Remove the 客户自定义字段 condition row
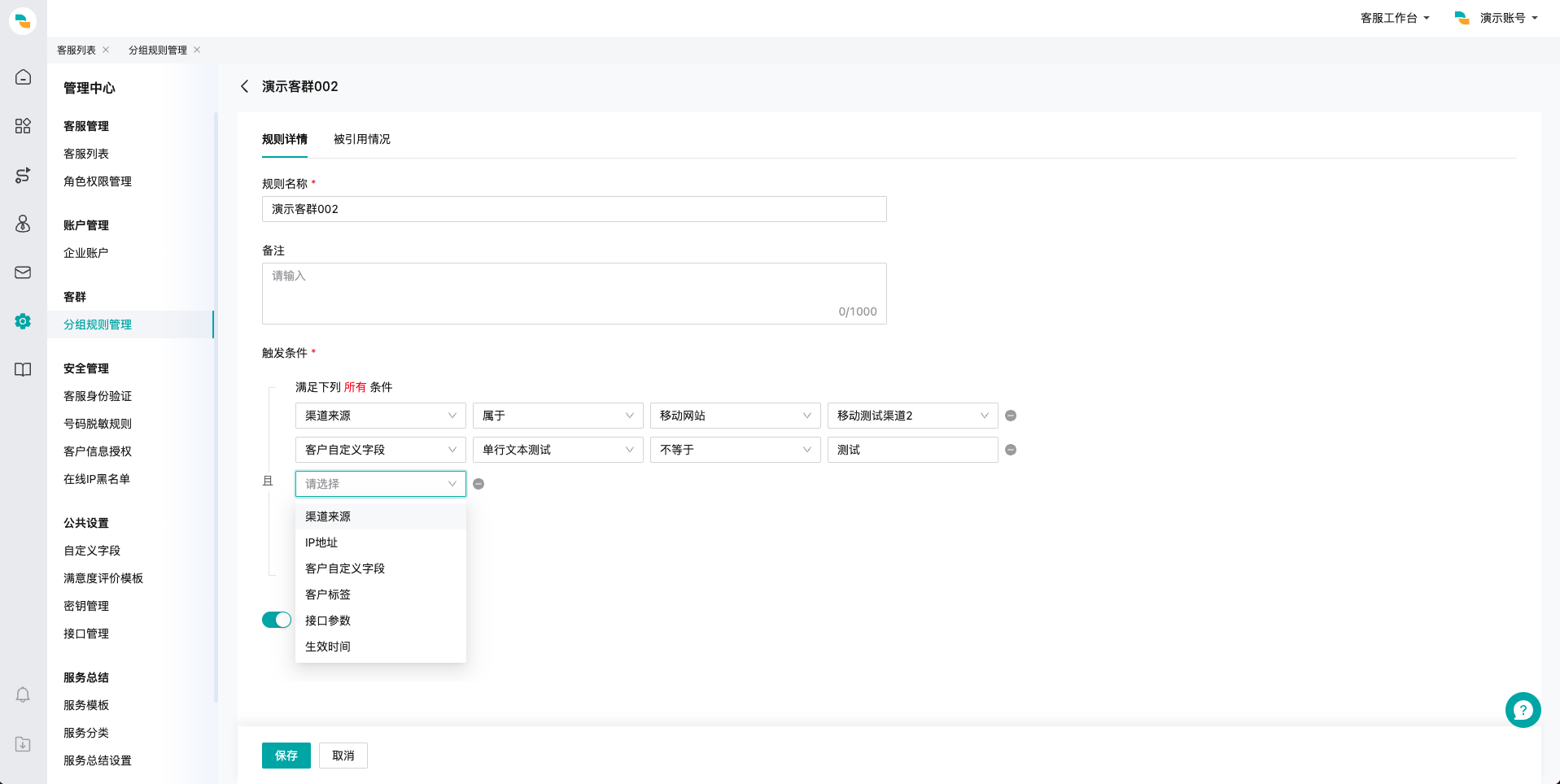This screenshot has width=1560, height=784. pos(1011,450)
